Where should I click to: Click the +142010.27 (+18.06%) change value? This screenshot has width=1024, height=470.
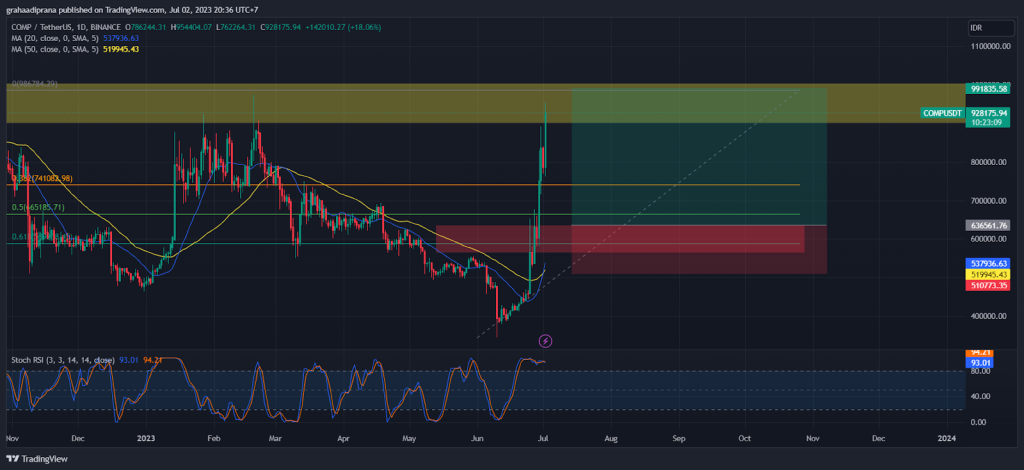pyautogui.click(x=344, y=27)
